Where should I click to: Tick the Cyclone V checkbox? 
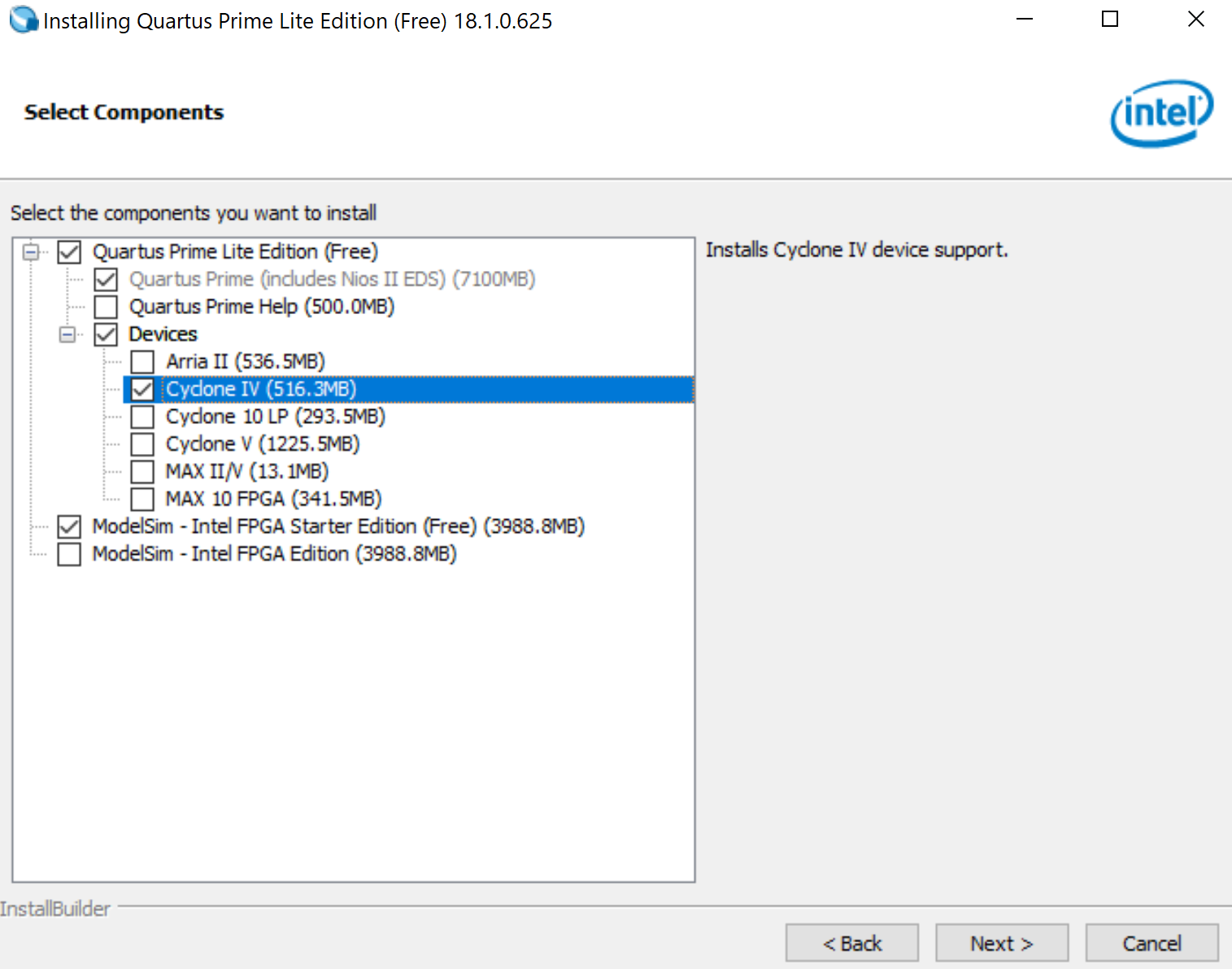point(142,444)
